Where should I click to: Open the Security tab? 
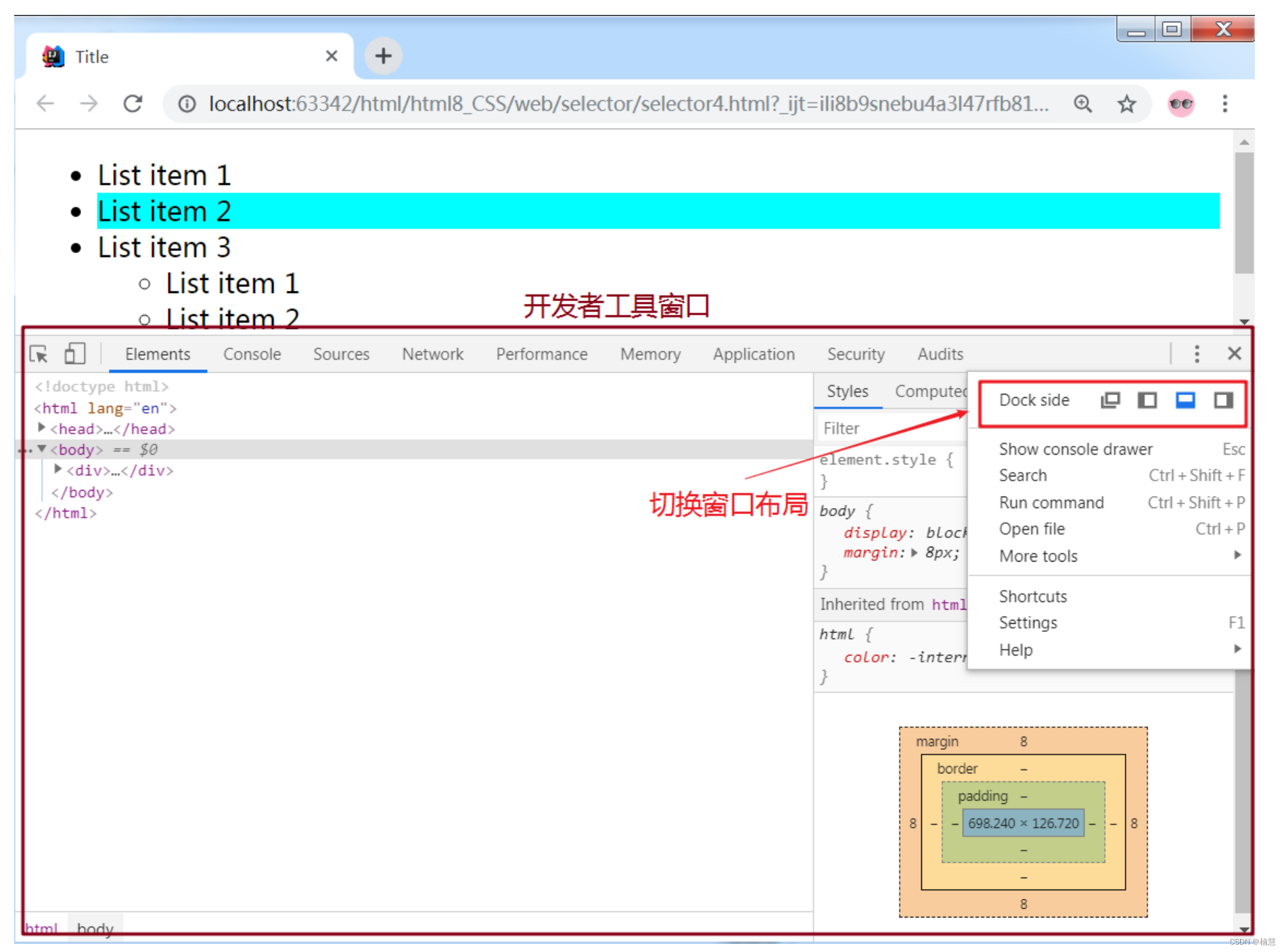(856, 354)
